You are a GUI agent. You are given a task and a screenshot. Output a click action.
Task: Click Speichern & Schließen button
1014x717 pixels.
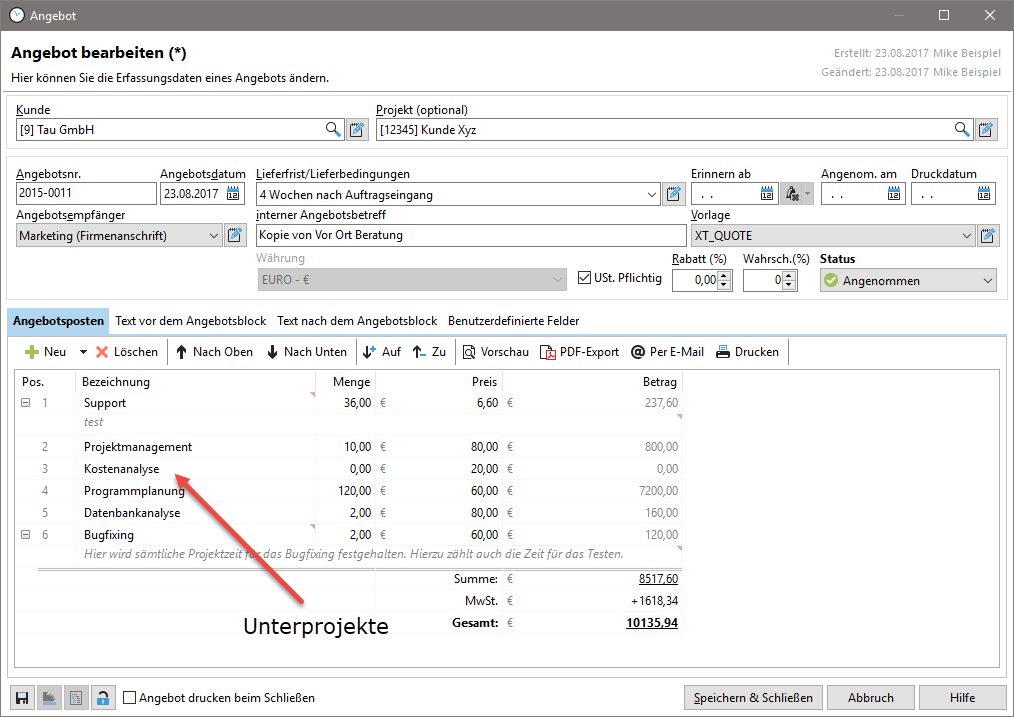753,698
